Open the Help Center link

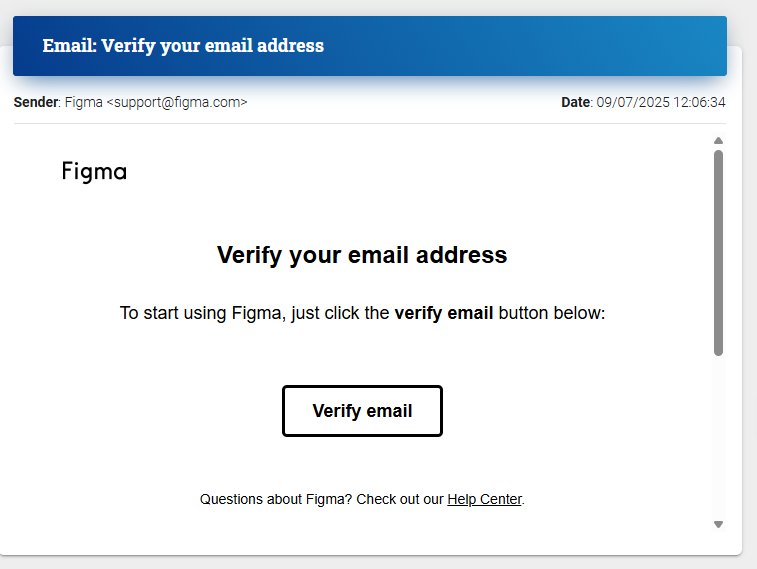pos(484,499)
